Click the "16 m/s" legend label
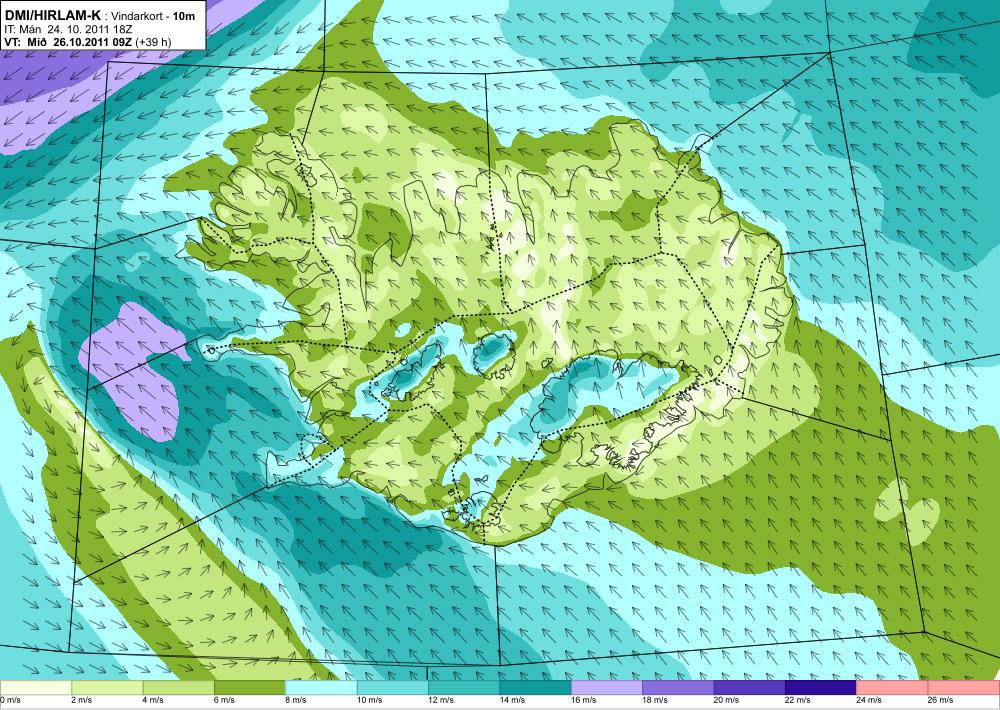This screenshot has width=1000, height=710. (584, 700)
